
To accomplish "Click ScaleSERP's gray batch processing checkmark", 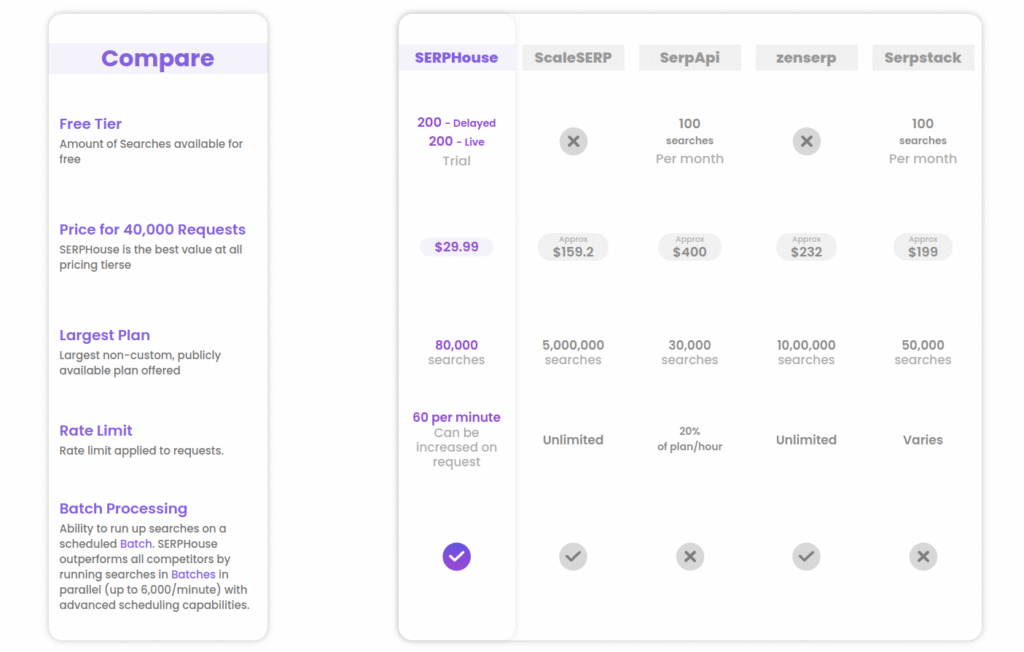I will 573,556.
